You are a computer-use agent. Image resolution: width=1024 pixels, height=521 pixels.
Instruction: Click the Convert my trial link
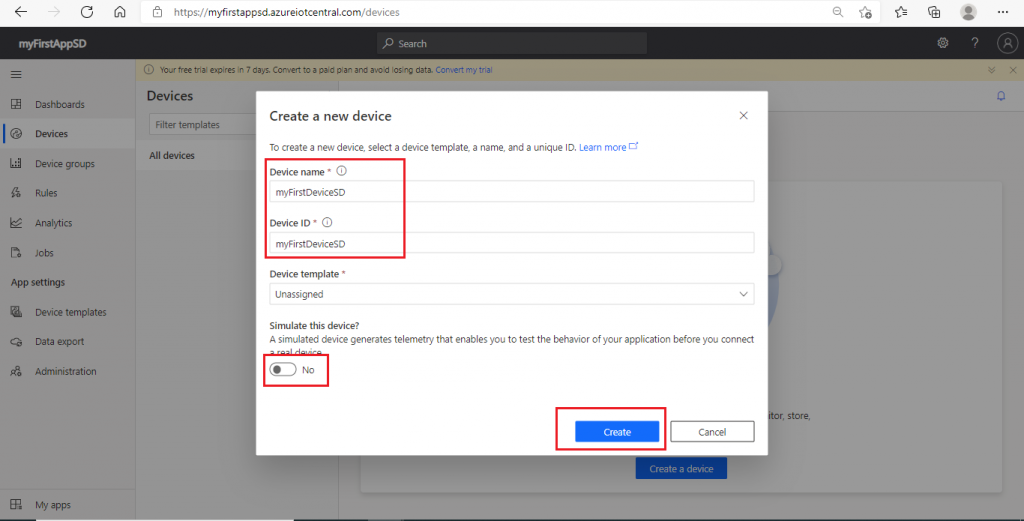point(464,70)
